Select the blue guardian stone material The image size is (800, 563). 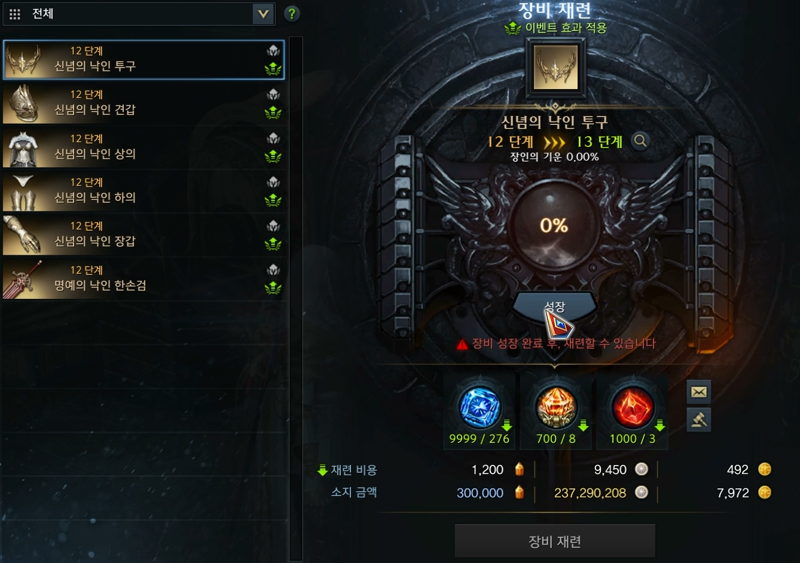(479, 407)
